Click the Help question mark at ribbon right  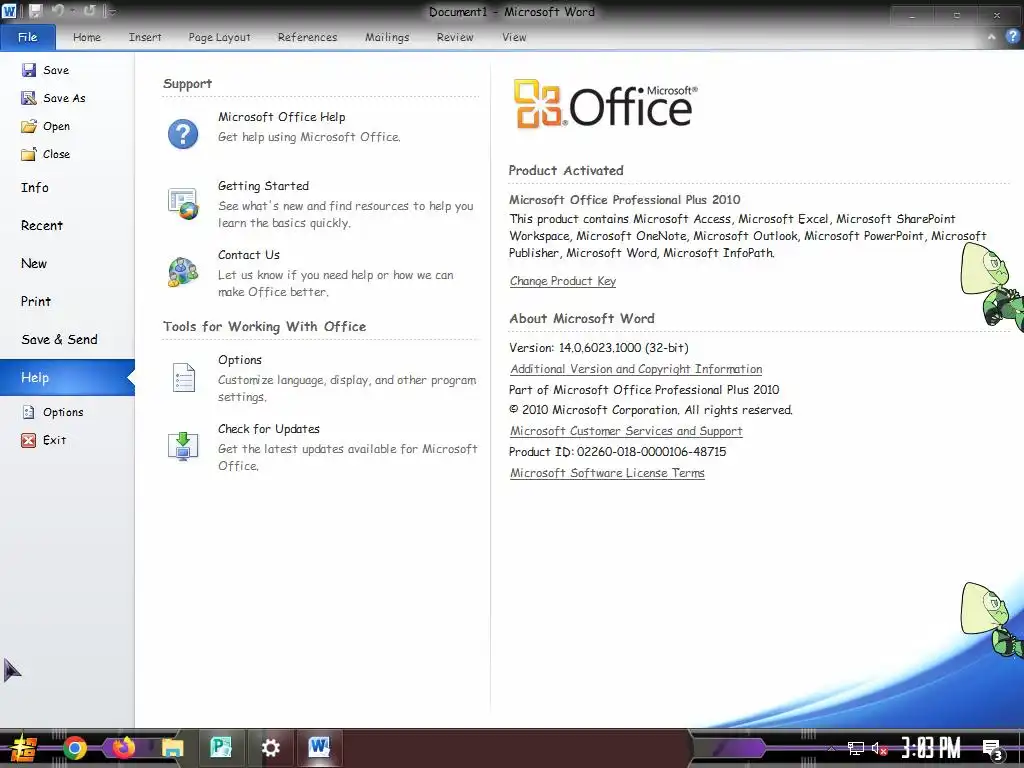pos(1012,37)
